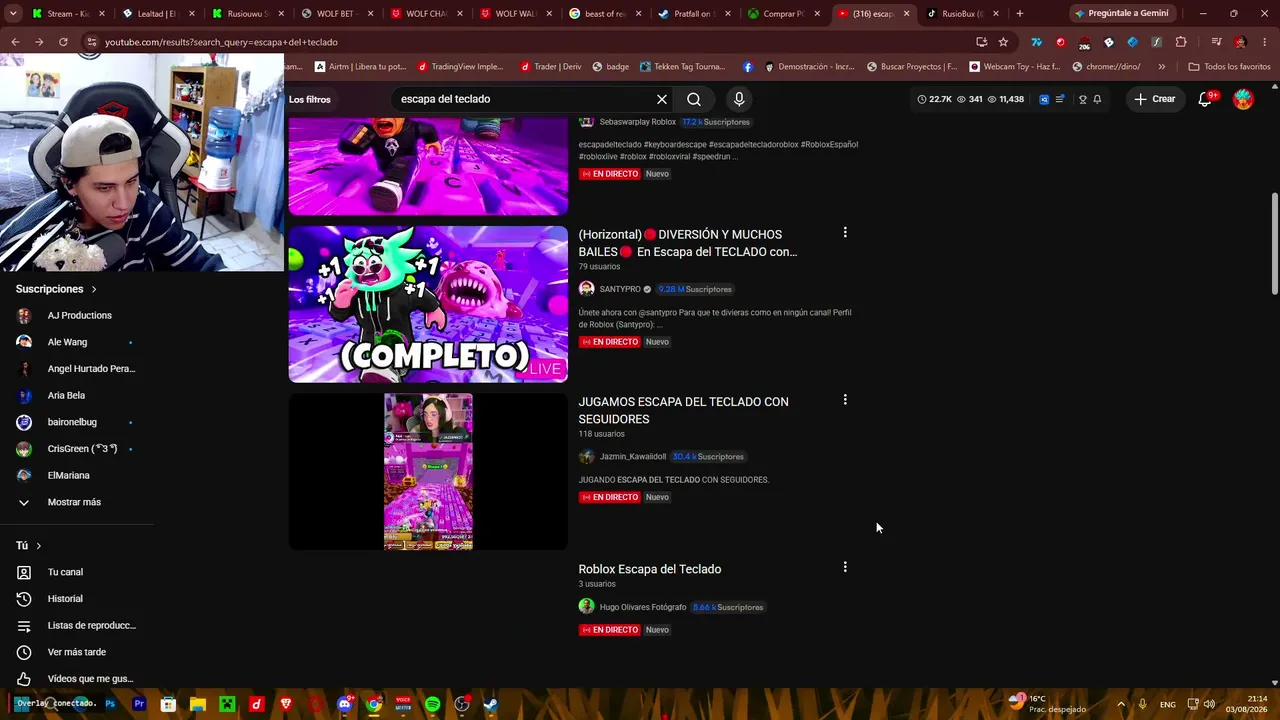Viewport: 1280px width, 720px height.
Task: Visit Hugo Olivares Fotógrafo channel
Action: click(643, 607)
